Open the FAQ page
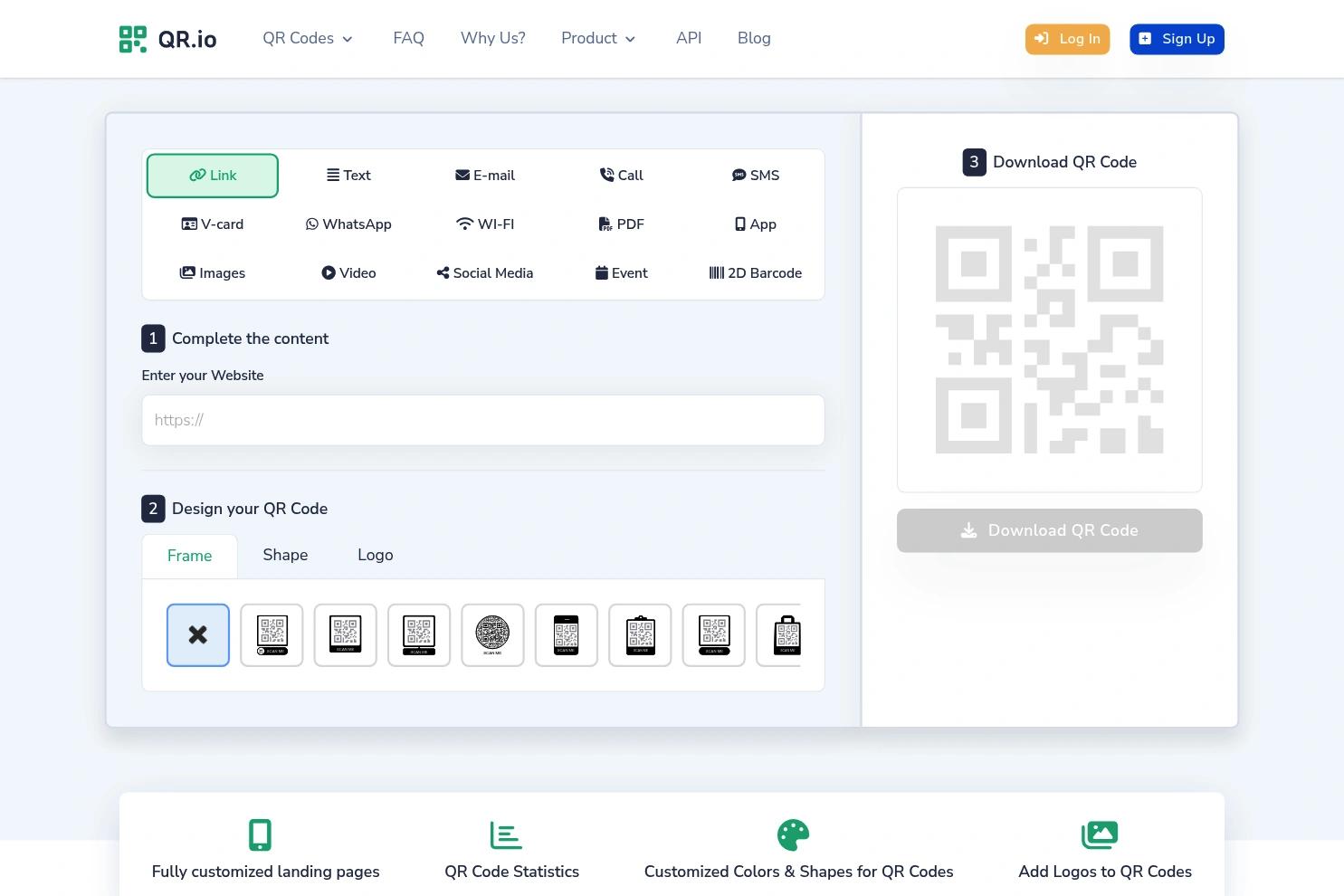 [408, 39]
